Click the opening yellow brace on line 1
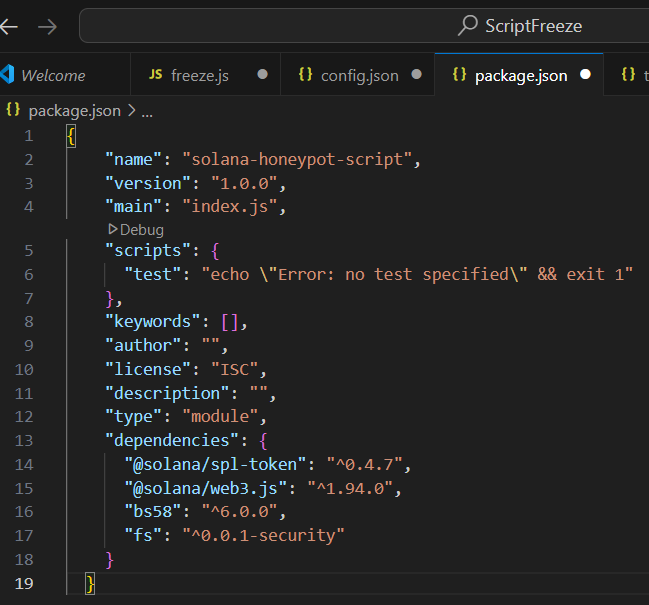 click(x=71, y=137)
